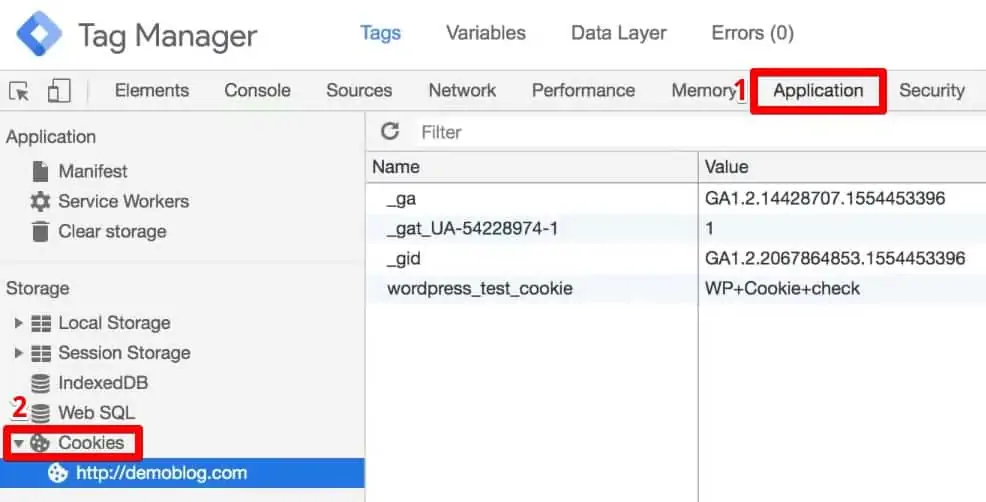Switch to the Sources panel
Image resolution: width=986 pixels, height=502 pixels.
click(x=359, y=91)
